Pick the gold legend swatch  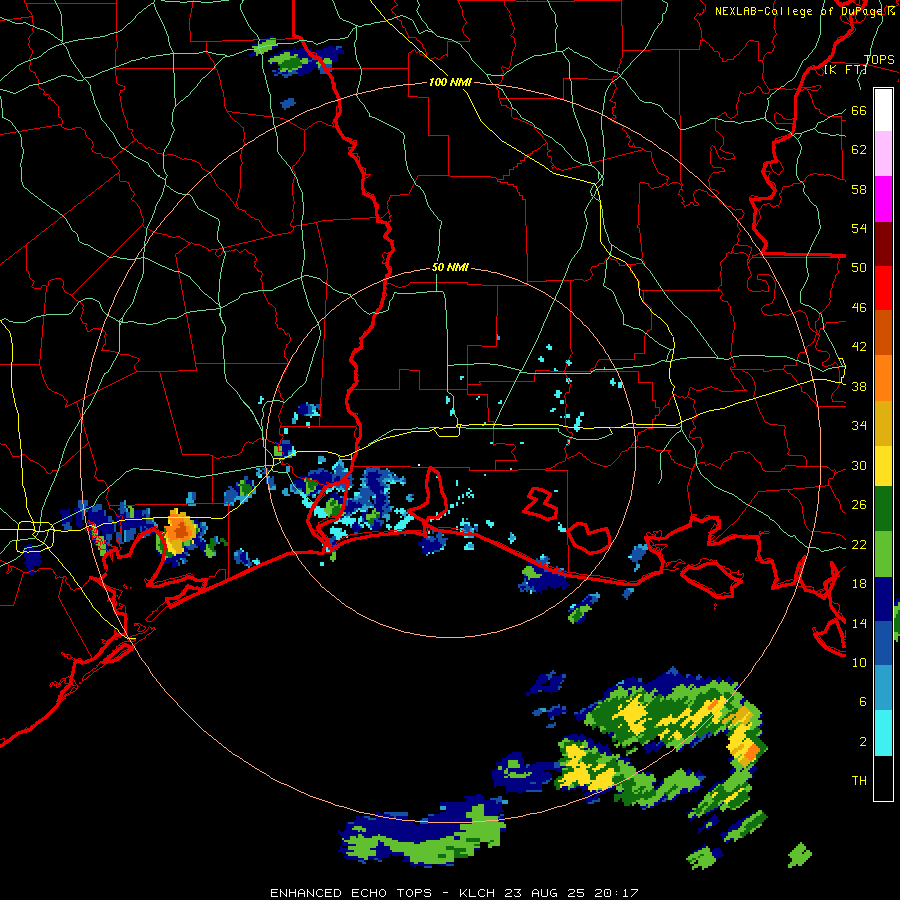pos(883,423)
